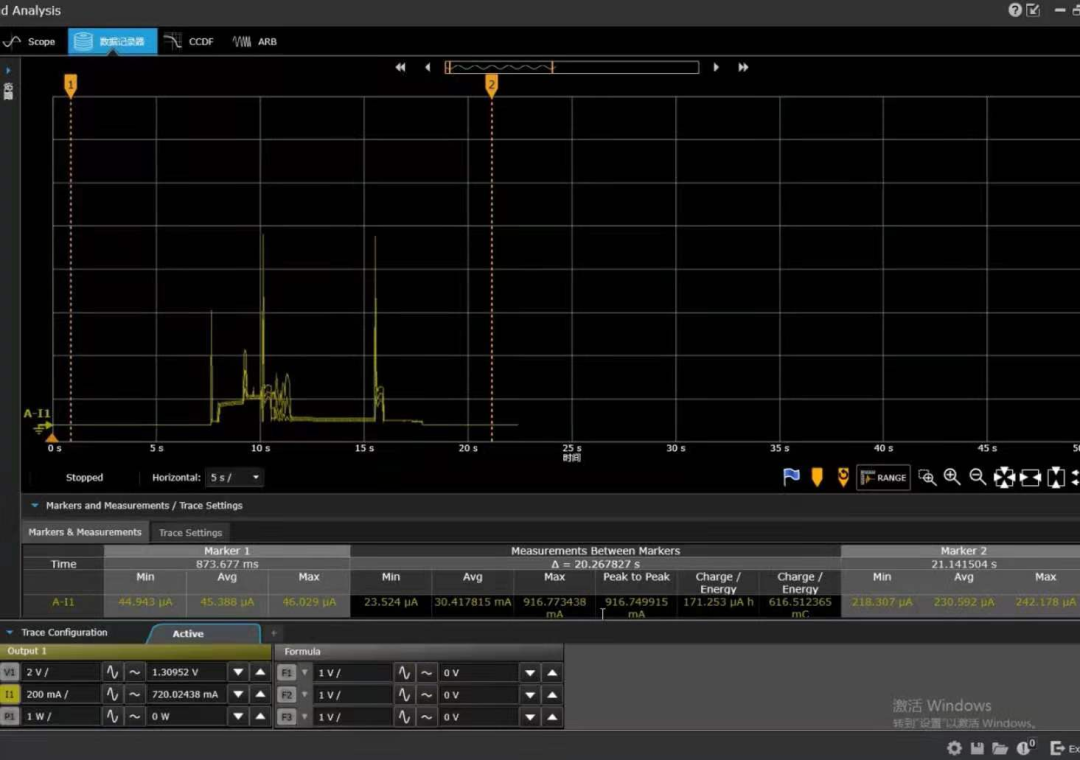Step back one screen in data
This screenshot has height=760, width=1080.
[x=428, y=67]
